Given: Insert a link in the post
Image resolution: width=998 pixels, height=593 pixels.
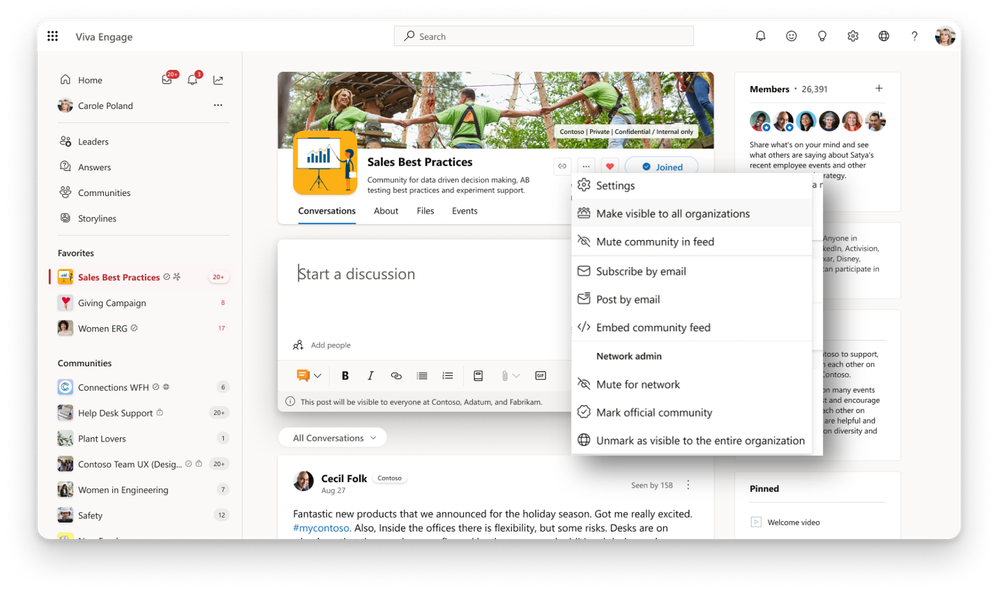Looking at the screenshot, I should 396,375.
